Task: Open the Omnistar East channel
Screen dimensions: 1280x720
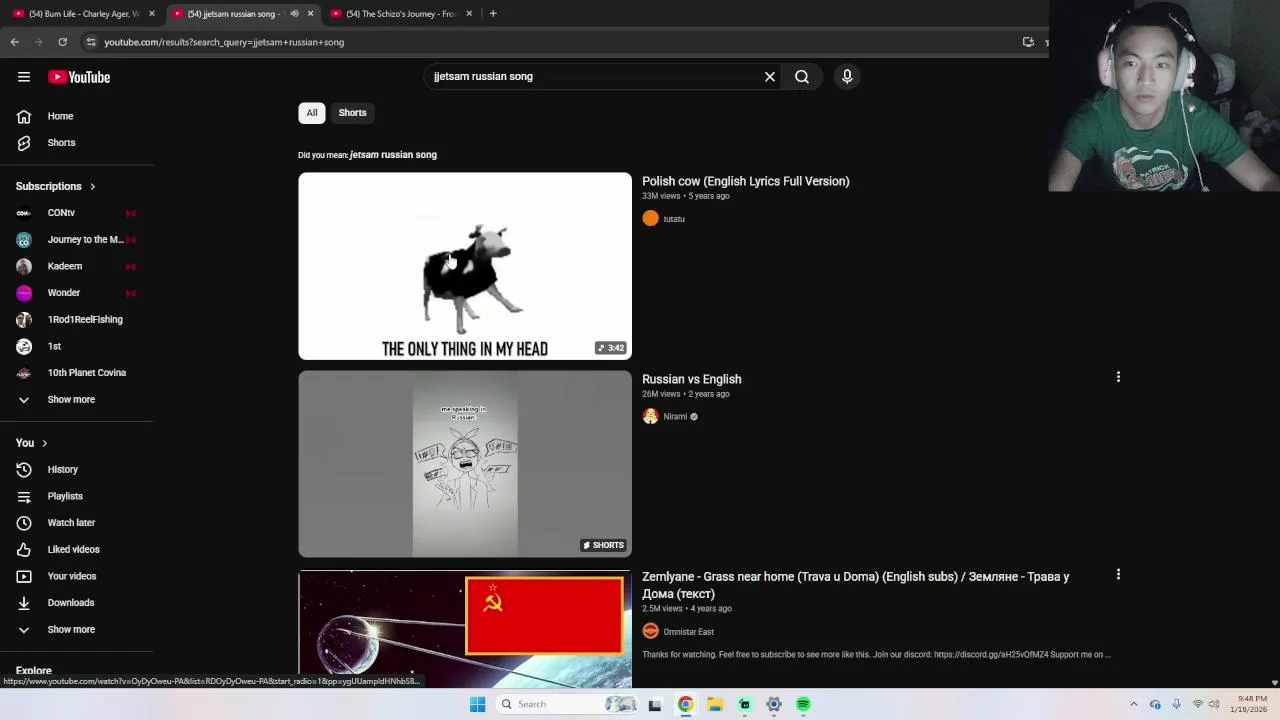Action: [x=688, y=632]
